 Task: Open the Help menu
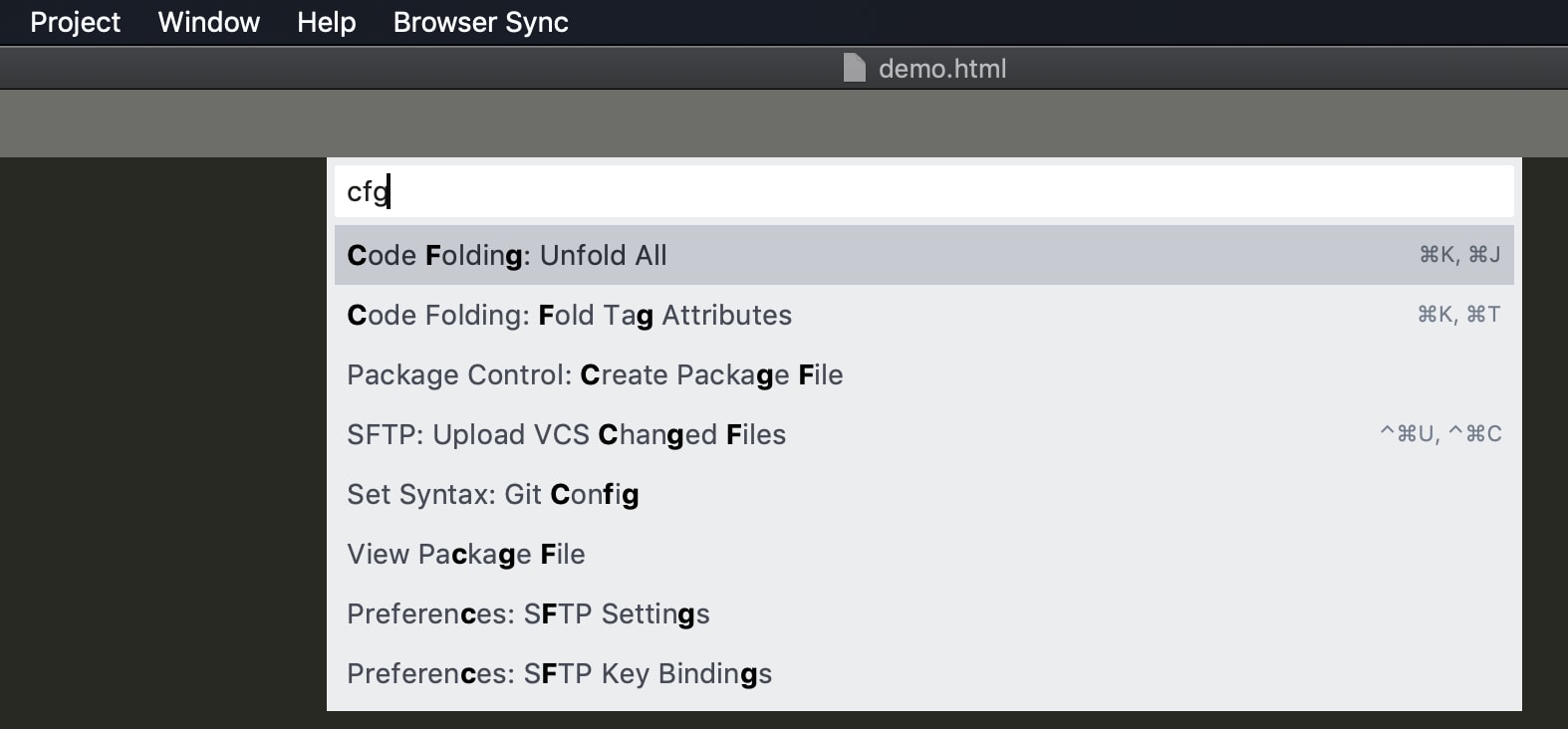327,22
